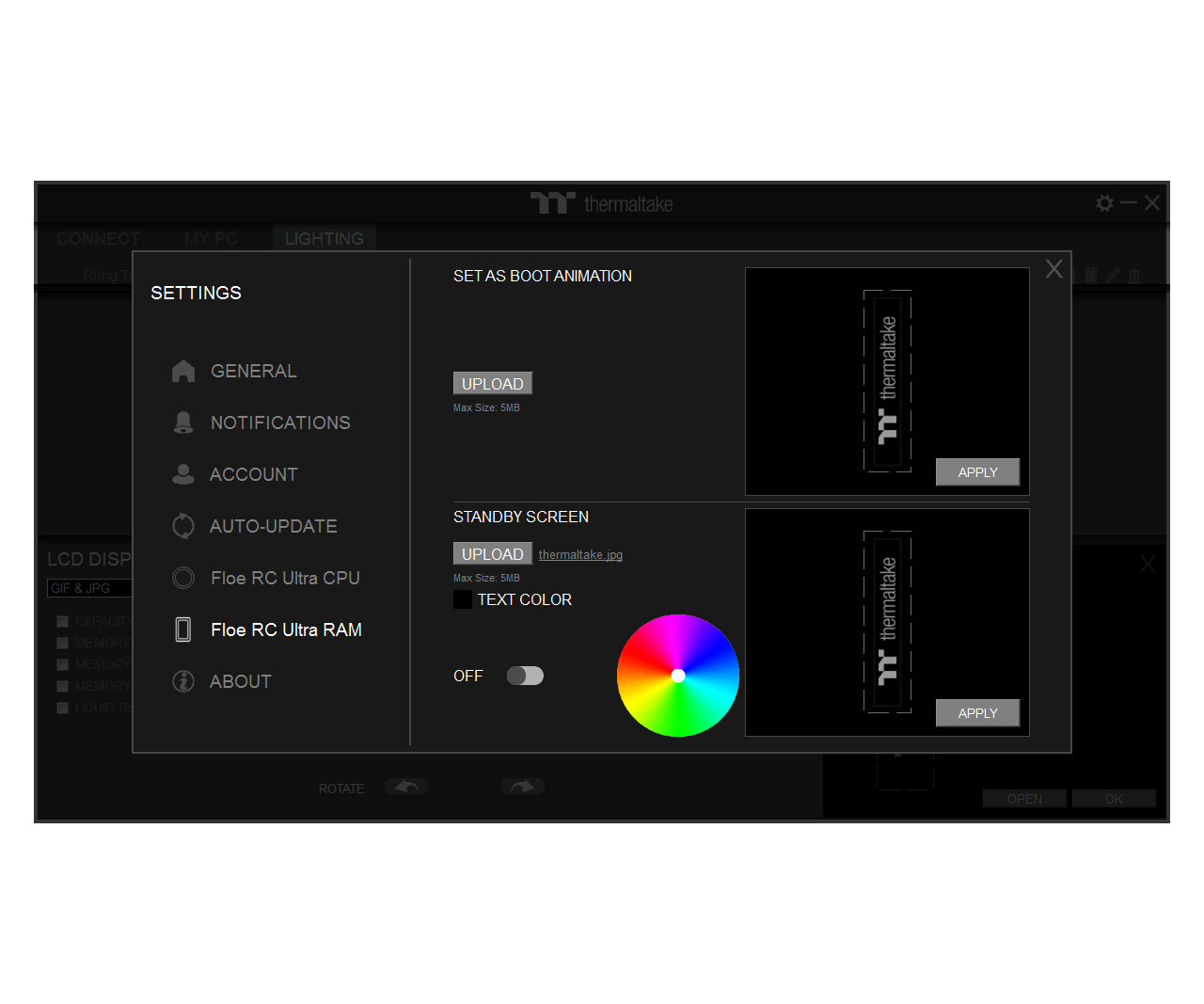
Task: Click the clipboard icon in background window
Action: (1091, 276)
